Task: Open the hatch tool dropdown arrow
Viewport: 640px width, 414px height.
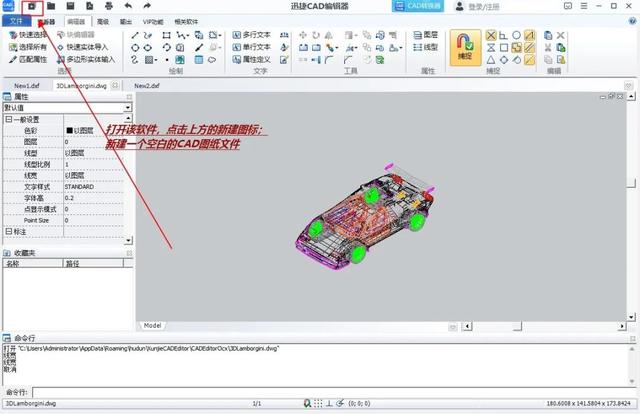Action: pos(156,60)
